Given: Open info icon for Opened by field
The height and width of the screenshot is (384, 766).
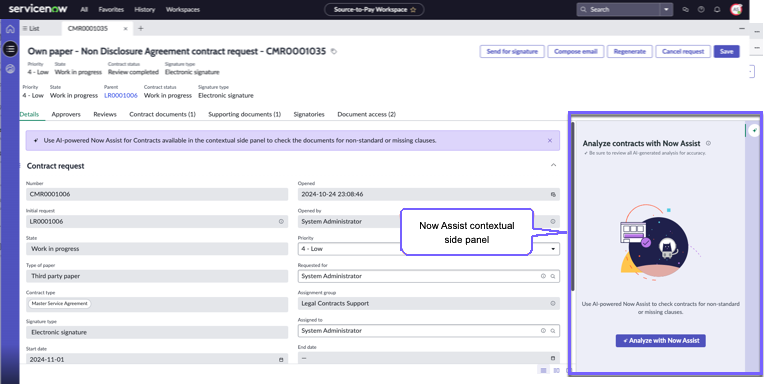Looking at the screenshot, I should click(553, 221).
